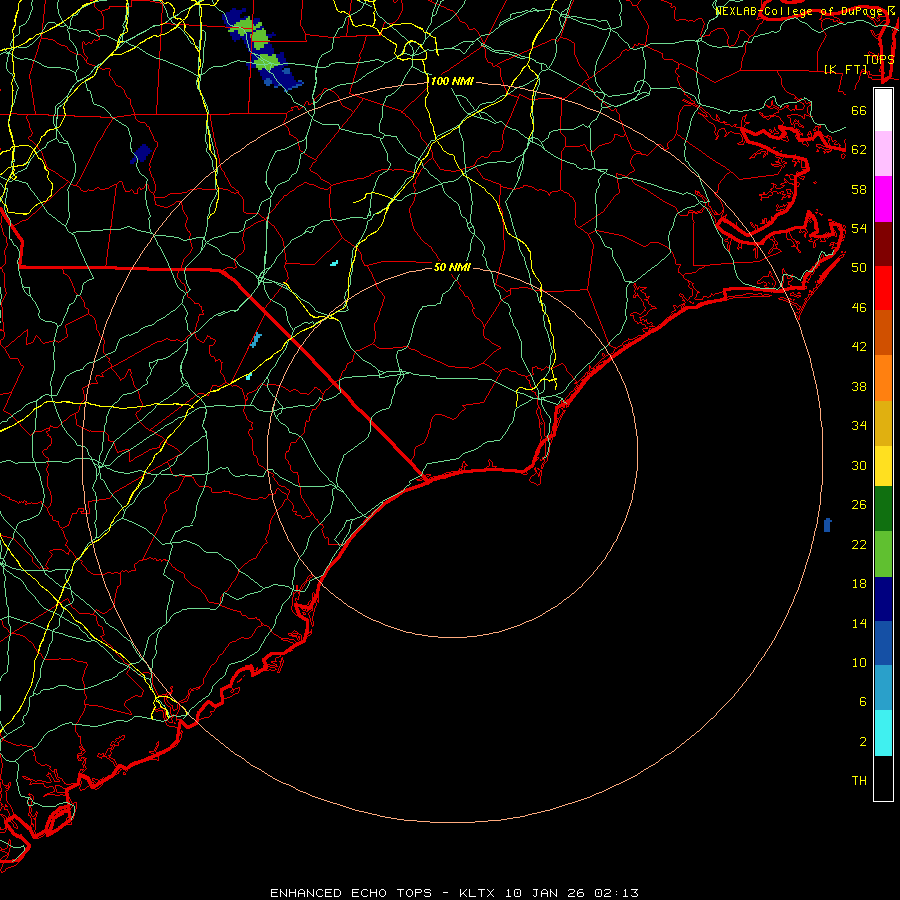Image resolution: width=900 pixels, height=900 pixels.
Task: Click the legend value '30'
Action: (x=859, y=465)
